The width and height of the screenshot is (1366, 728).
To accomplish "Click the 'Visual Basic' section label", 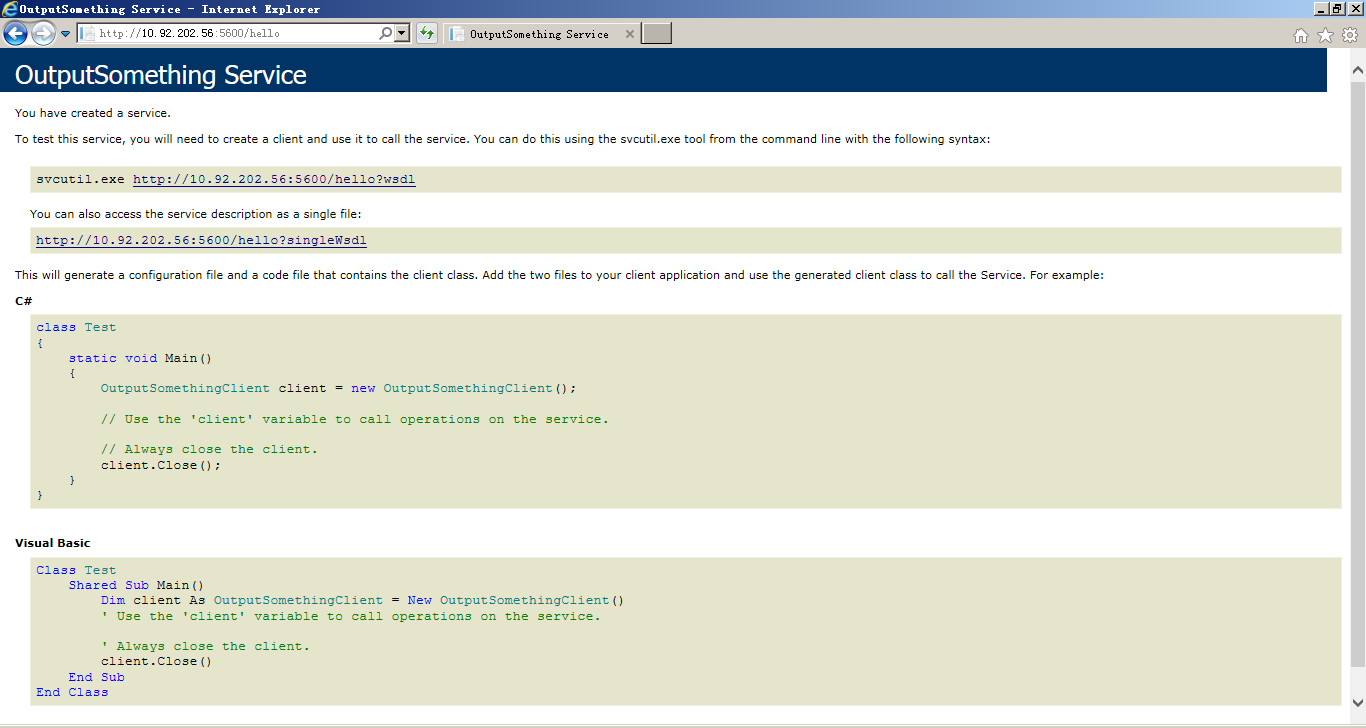I will point(53,543).
